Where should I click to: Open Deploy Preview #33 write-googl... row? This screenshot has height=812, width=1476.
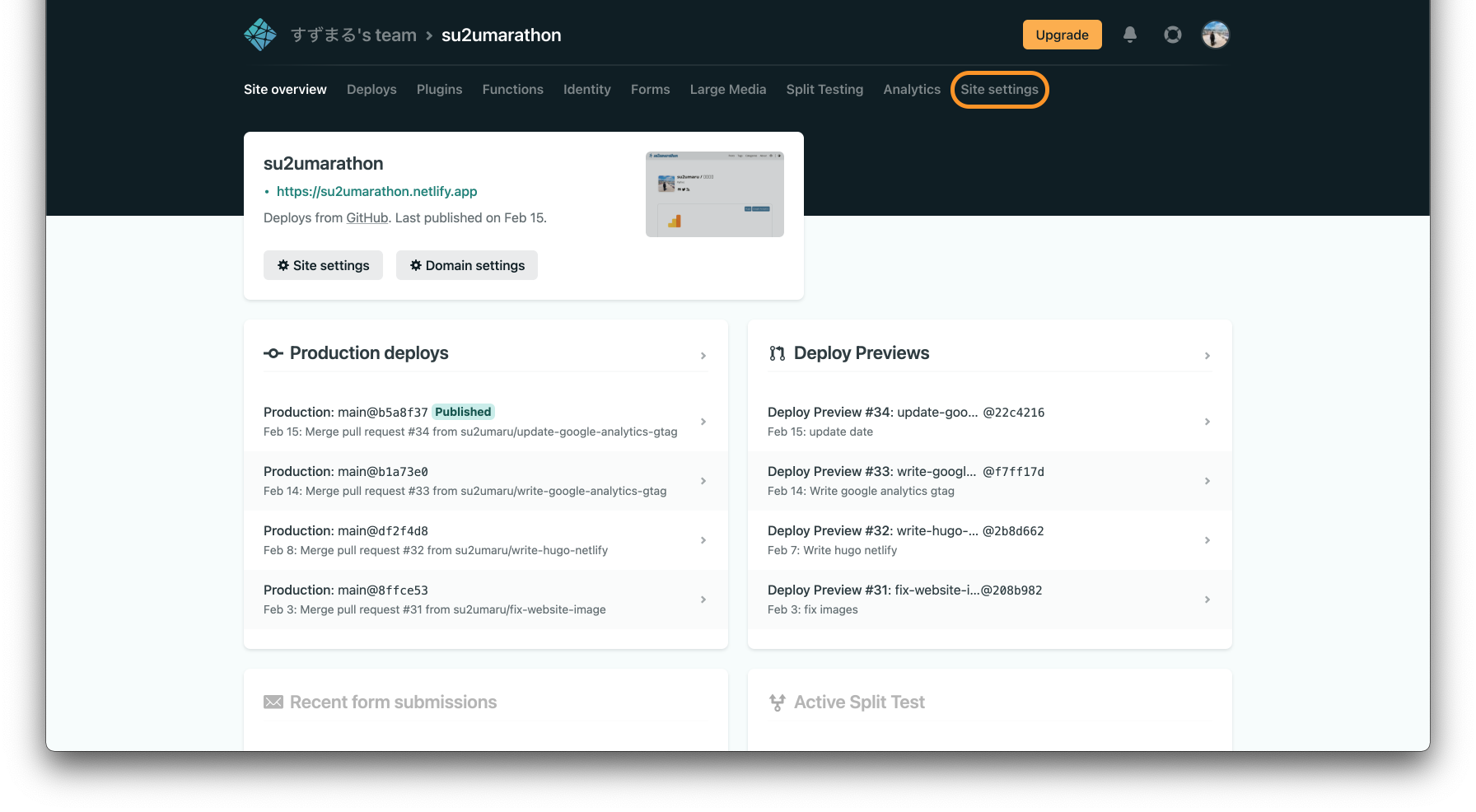(990, 481)
